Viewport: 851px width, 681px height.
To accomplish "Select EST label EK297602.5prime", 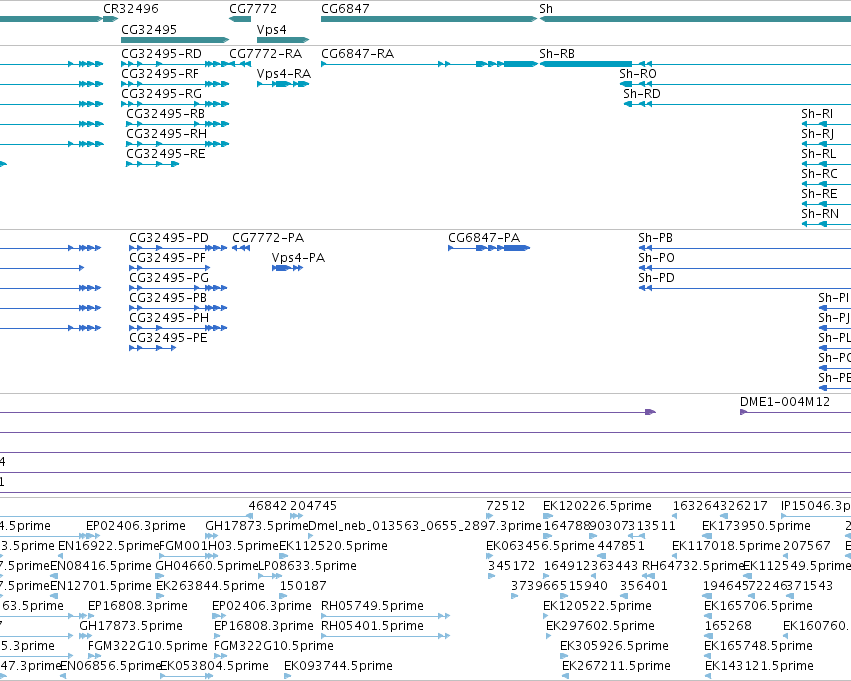I will [600, 626].
